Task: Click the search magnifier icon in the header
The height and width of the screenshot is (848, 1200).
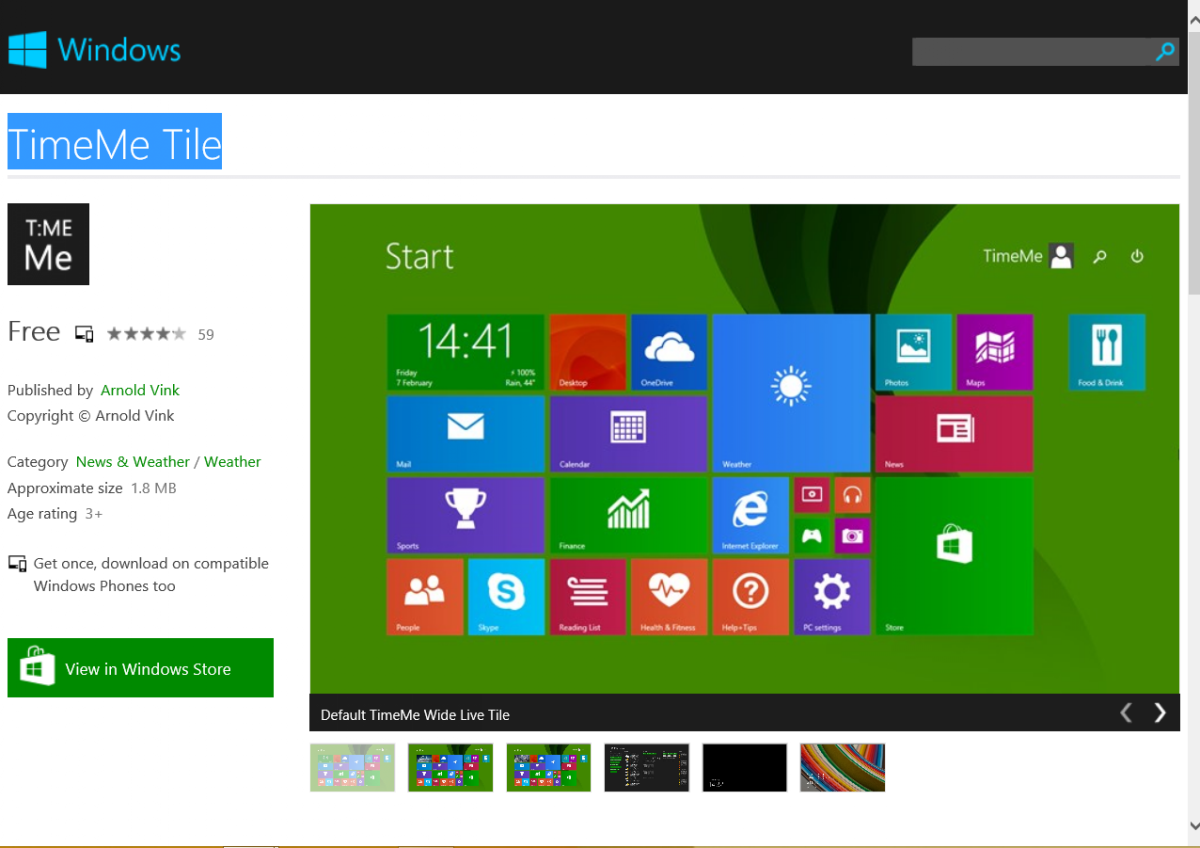Action: pyautogui.click(x=1165, y=52)
